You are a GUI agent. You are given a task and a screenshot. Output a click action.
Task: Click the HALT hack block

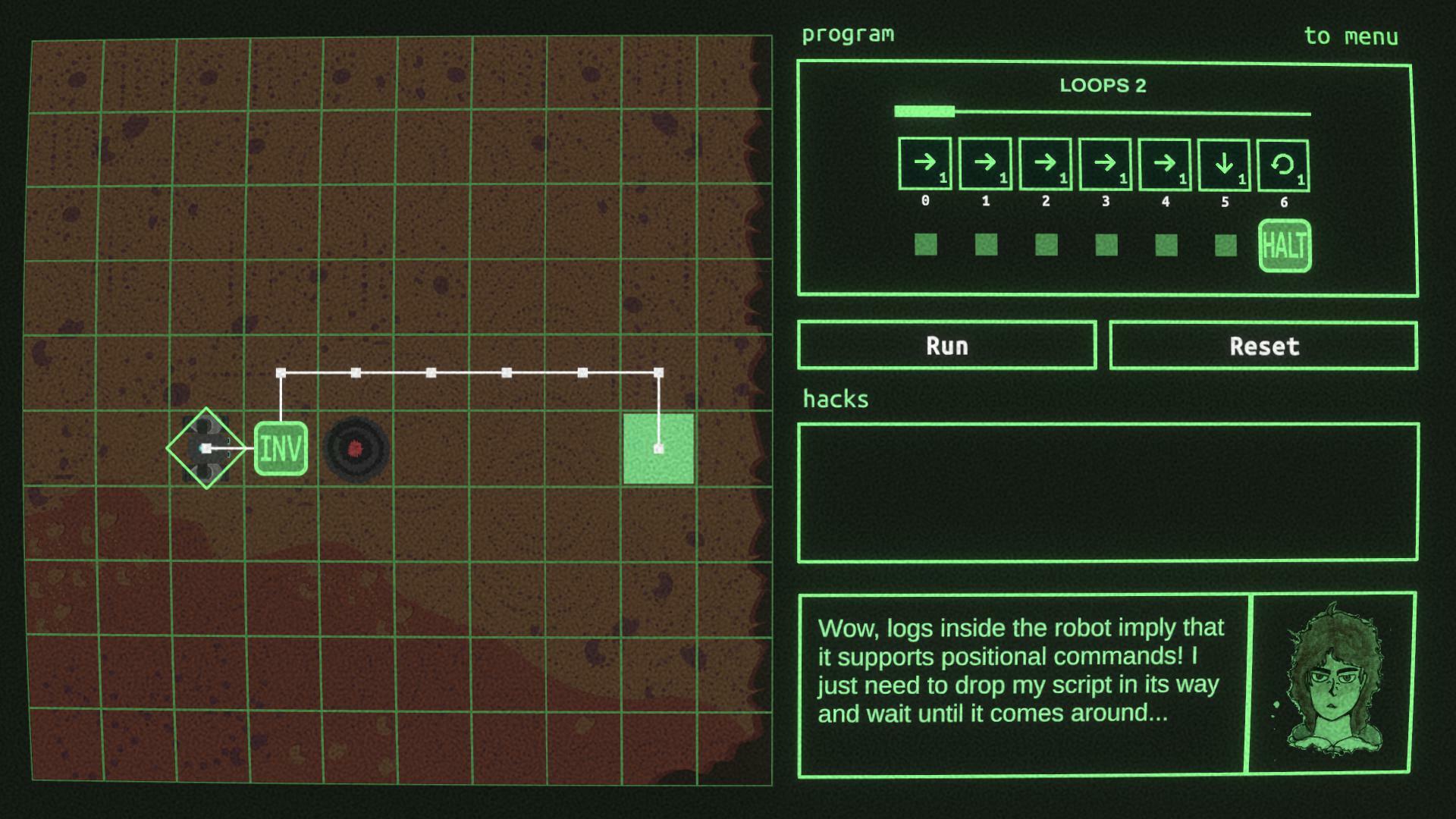1285,246
